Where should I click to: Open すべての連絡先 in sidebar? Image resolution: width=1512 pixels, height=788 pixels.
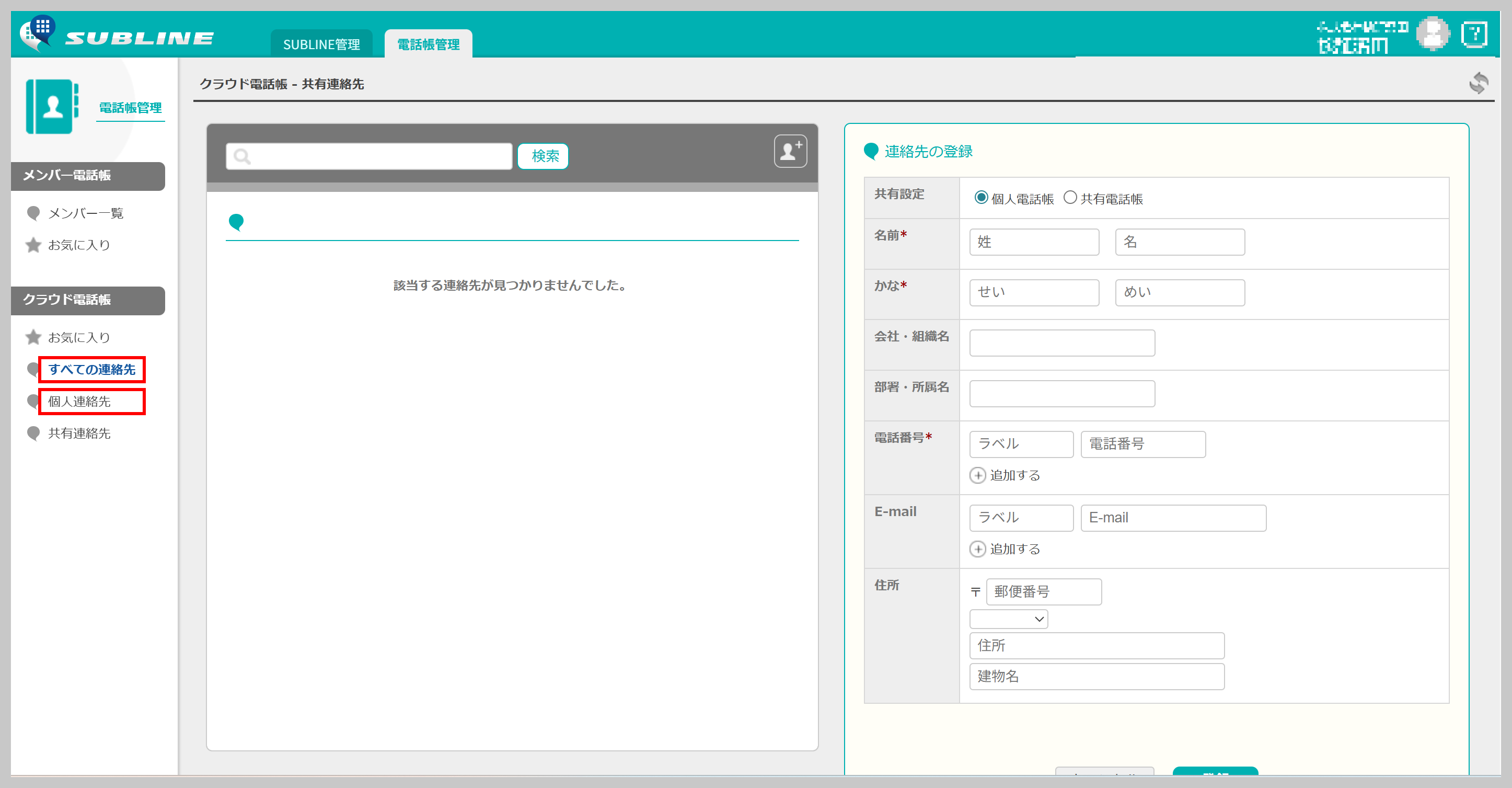(91, 369)
